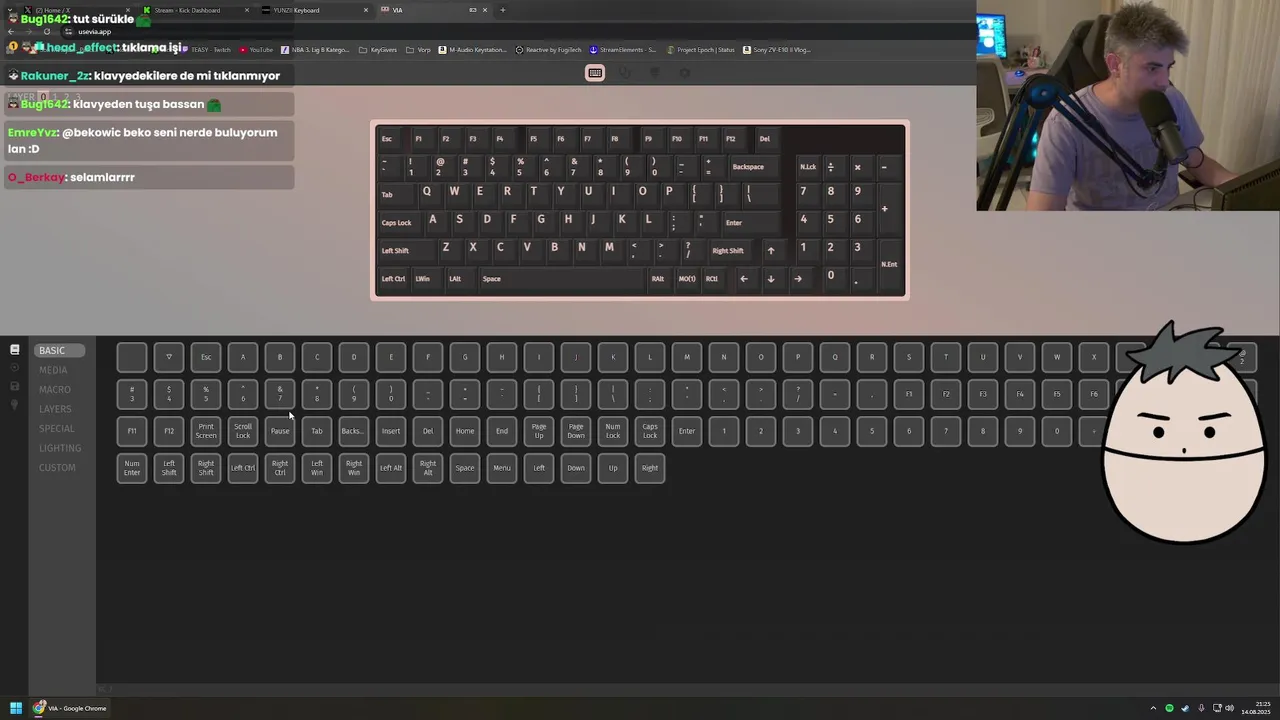
Task: Open the Configure keyboard icon in VIA header
Action: coord(595,73)
